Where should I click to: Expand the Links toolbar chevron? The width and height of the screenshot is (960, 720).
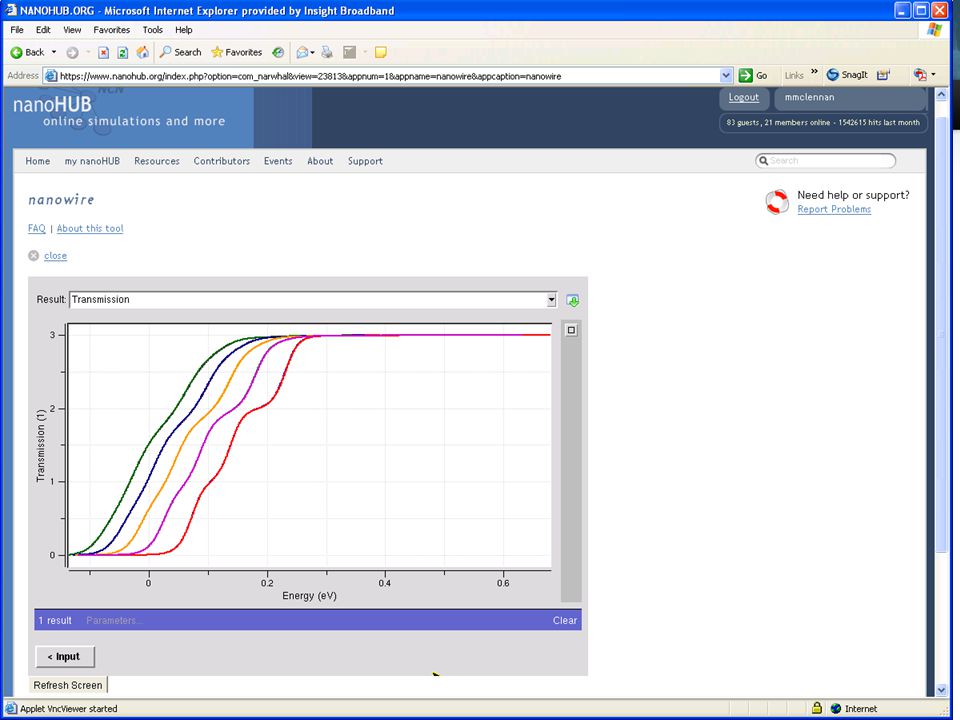pos(814,72)
